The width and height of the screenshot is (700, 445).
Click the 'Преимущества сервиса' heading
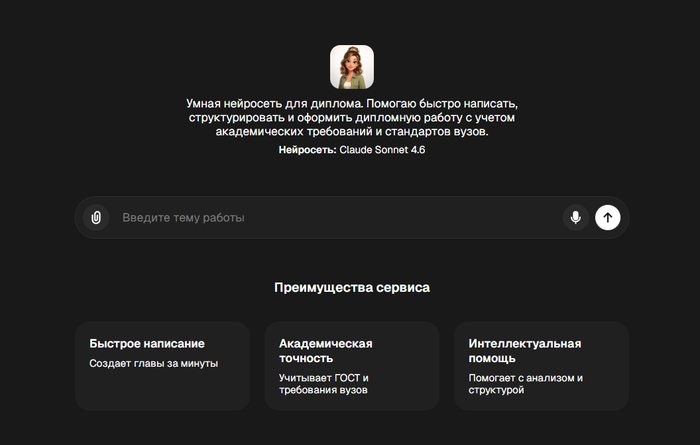[352, 287]
